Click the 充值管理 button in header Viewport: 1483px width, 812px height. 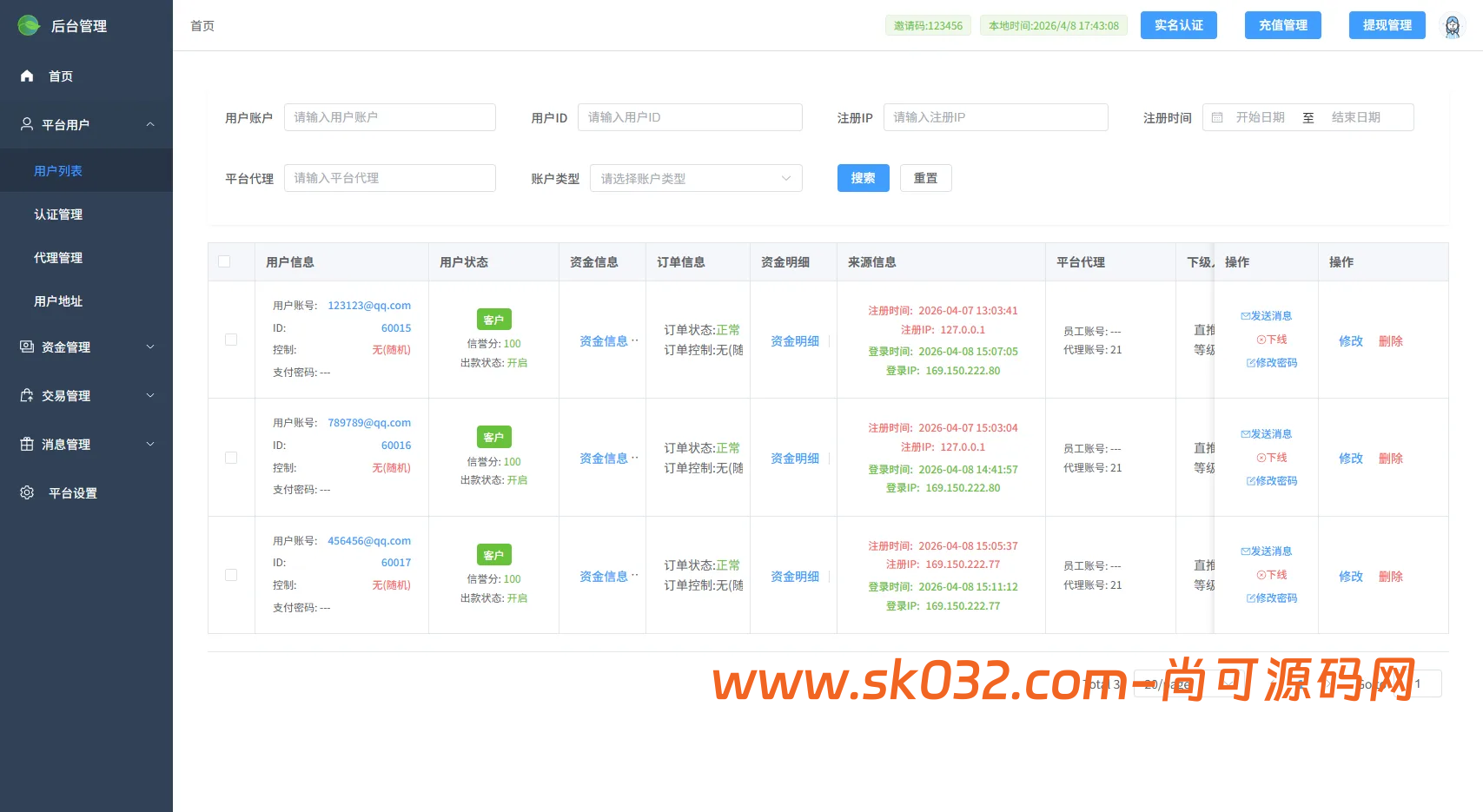click(x=1283, y=25)
